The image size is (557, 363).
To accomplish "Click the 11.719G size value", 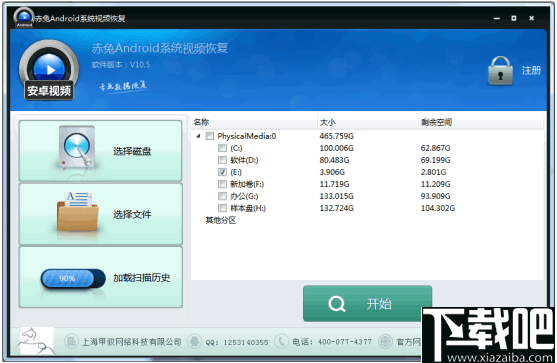I will coord(334,184).
